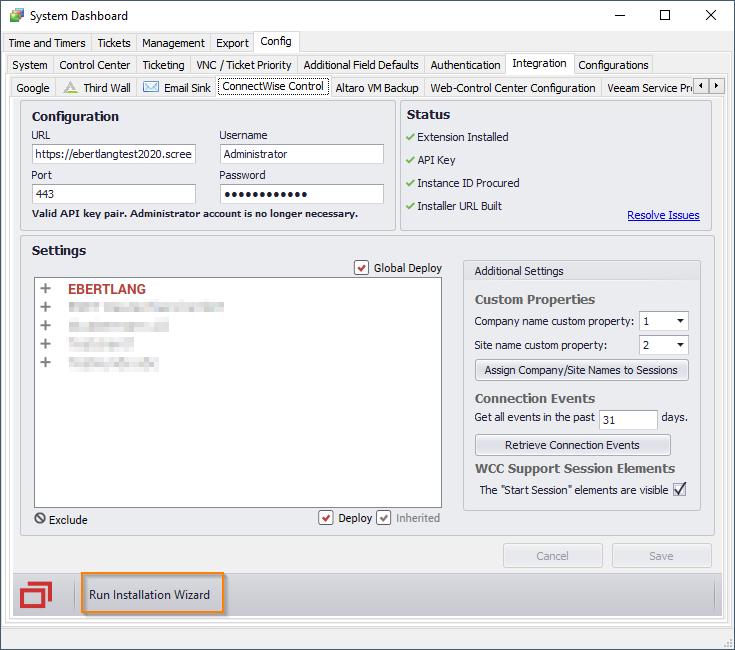
Task: Uncheck "Start Session" elements visible checkbox
Action: 680,489
